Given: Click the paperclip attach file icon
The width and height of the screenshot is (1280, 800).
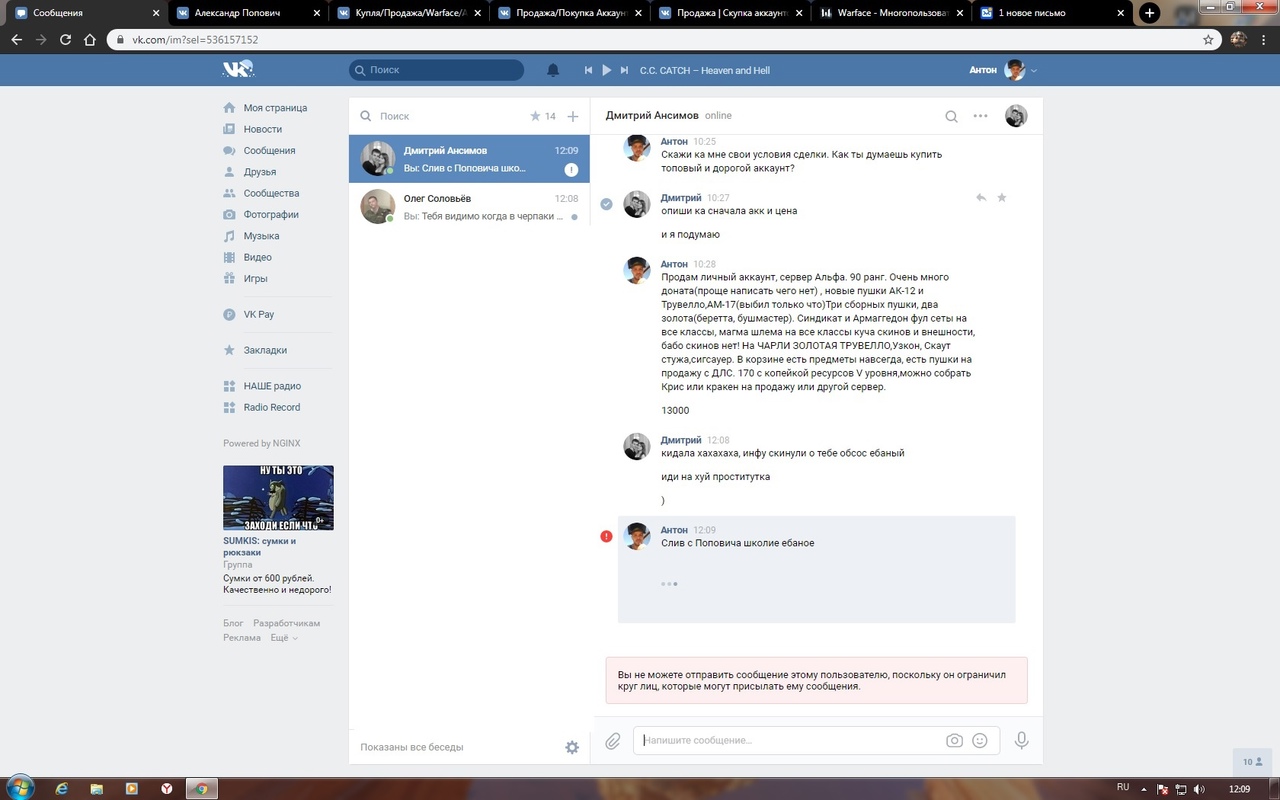Looking at the screenshot, I should (613, 741).
